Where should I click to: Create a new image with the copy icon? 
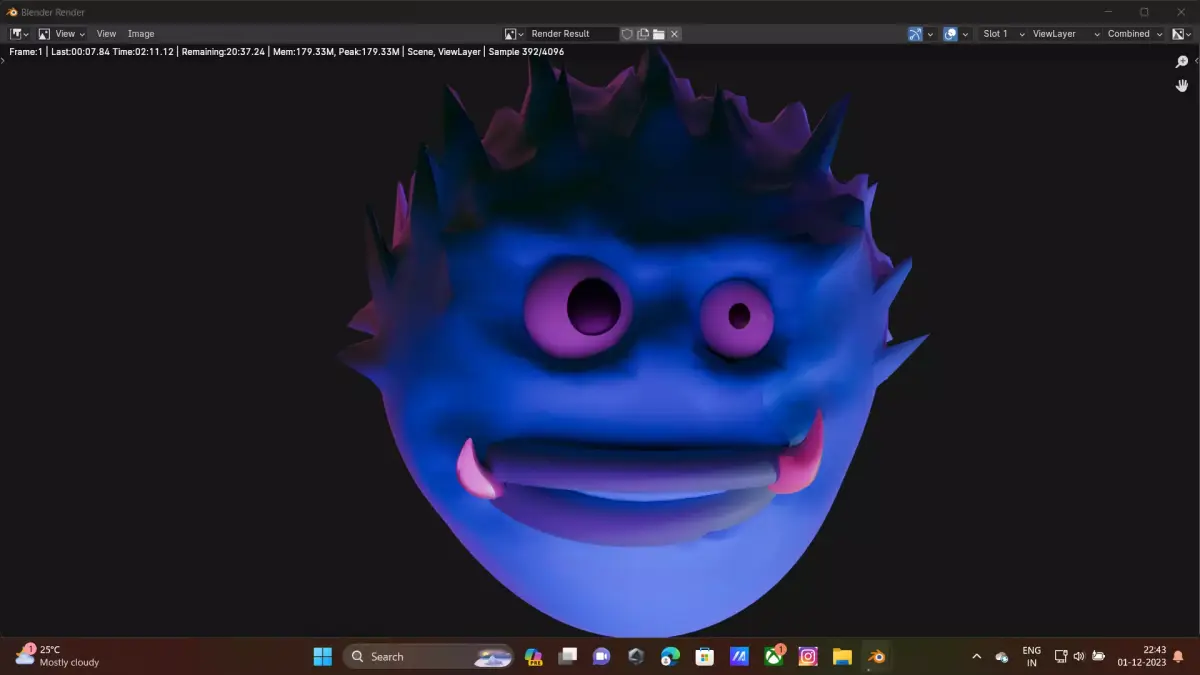(x=643, y=34)
